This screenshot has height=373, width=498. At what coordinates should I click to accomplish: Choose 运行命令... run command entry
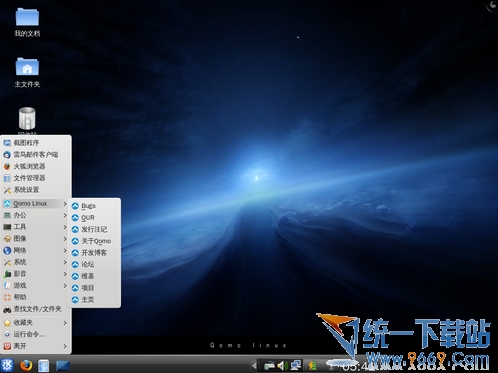36,334
